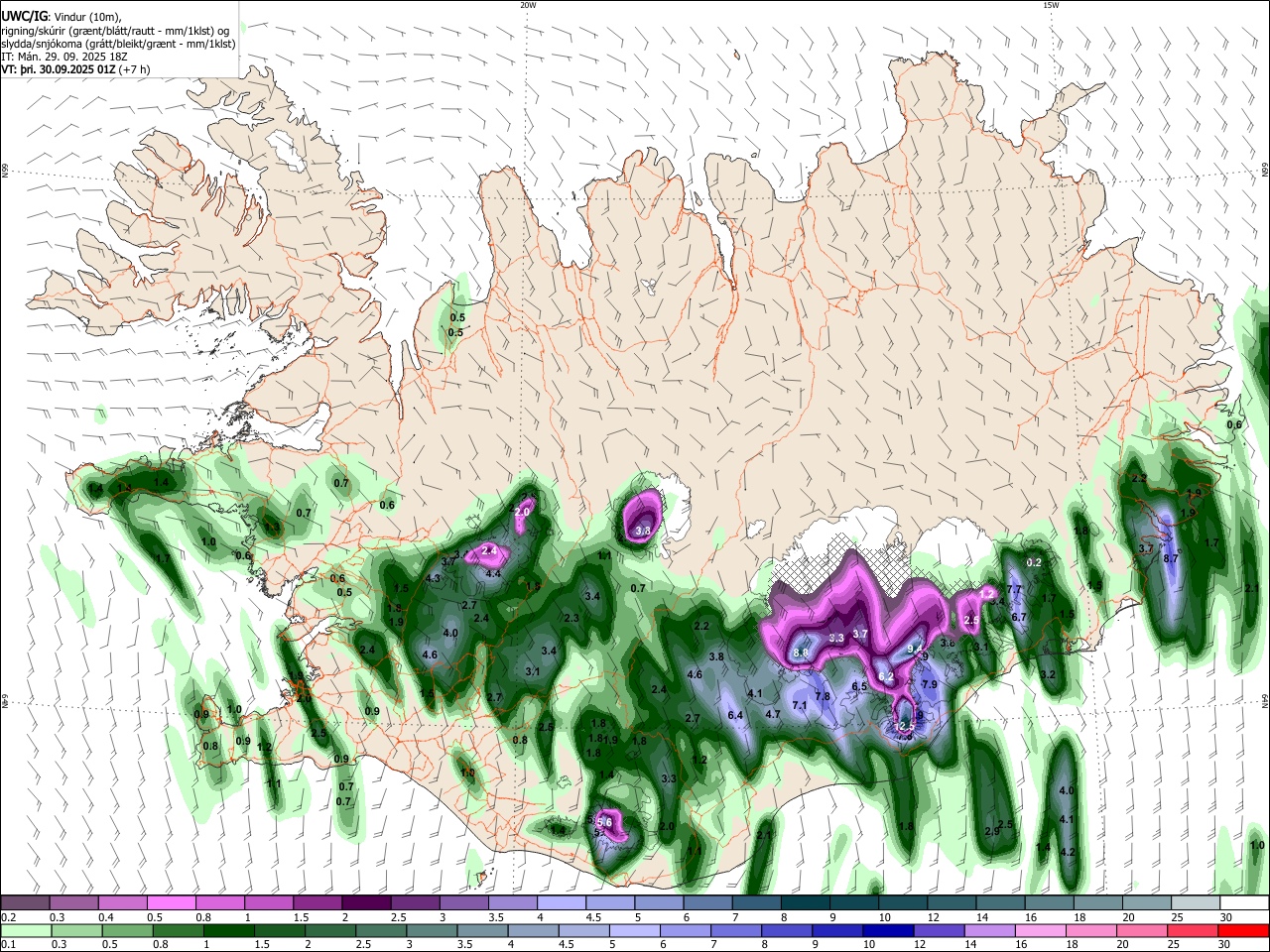Pick the palest green 0.1–0.3 swatch in lower legend
Screen dimensions: 1270x952
click(25, 930)
